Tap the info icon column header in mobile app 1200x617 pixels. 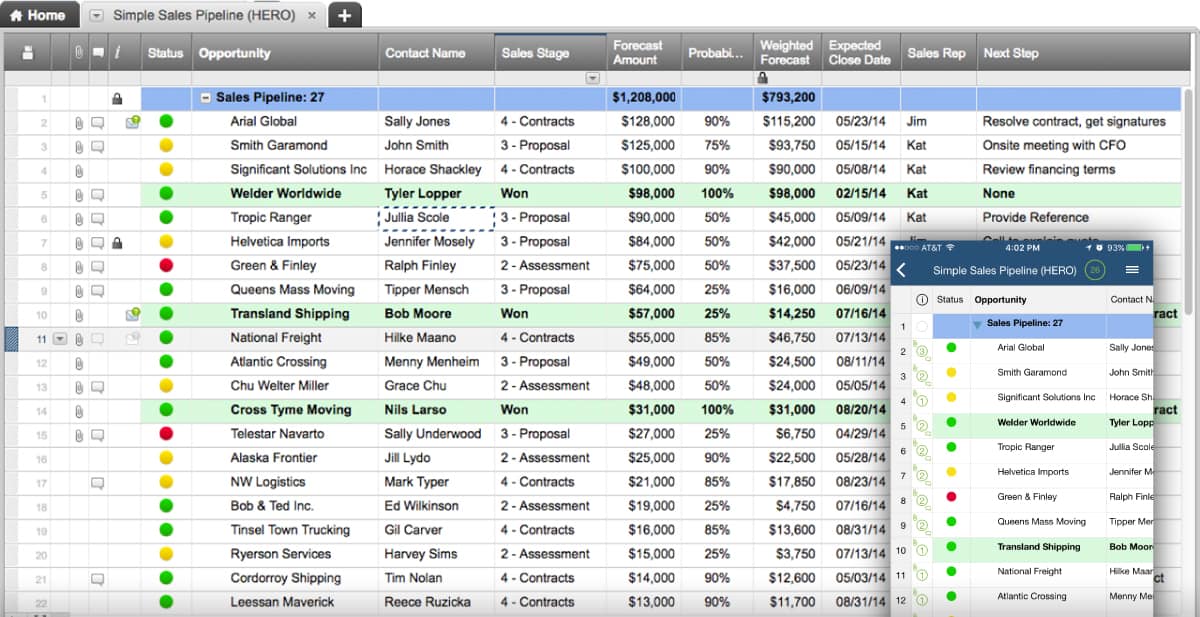(922, 300)
